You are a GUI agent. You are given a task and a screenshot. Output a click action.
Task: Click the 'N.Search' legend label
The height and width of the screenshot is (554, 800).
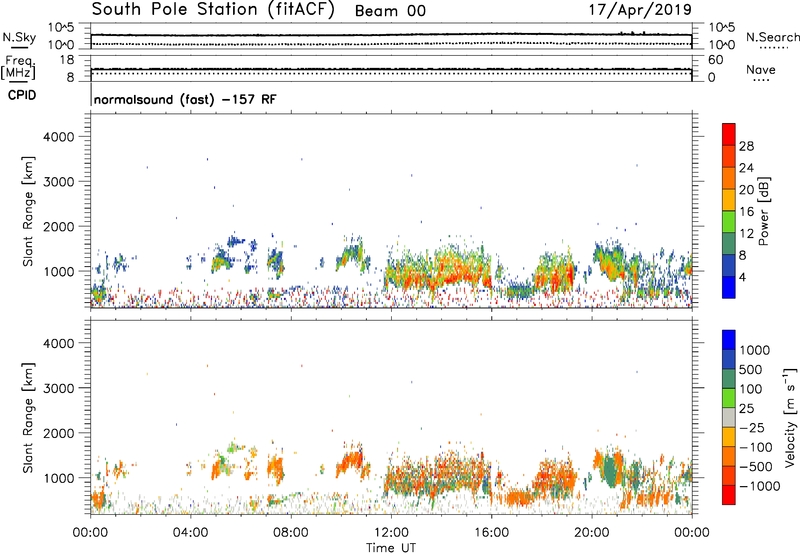coord(772,37)
